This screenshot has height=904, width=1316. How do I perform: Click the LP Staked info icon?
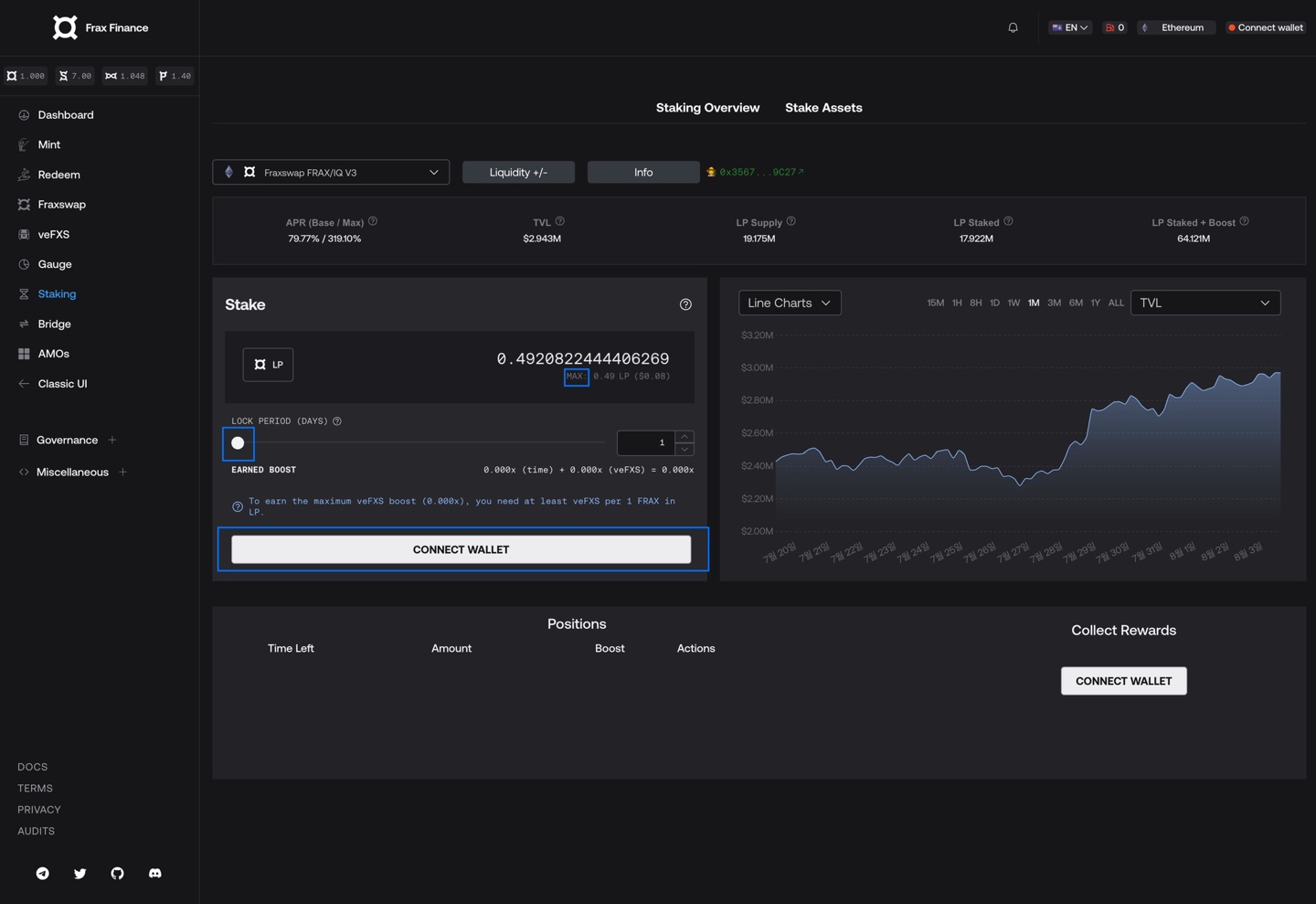click(1008, 221)
